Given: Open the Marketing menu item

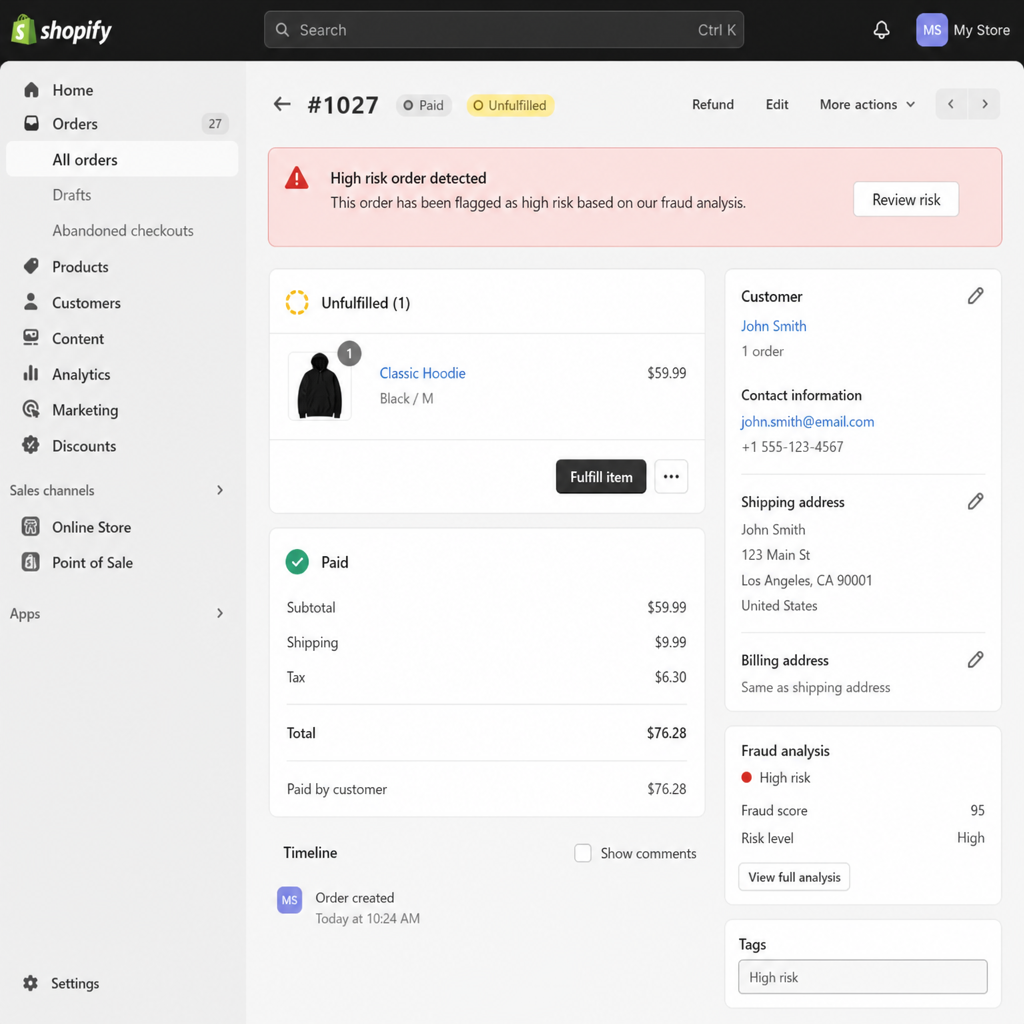Looking at the screenshot, I should click(x=85, y=410).
